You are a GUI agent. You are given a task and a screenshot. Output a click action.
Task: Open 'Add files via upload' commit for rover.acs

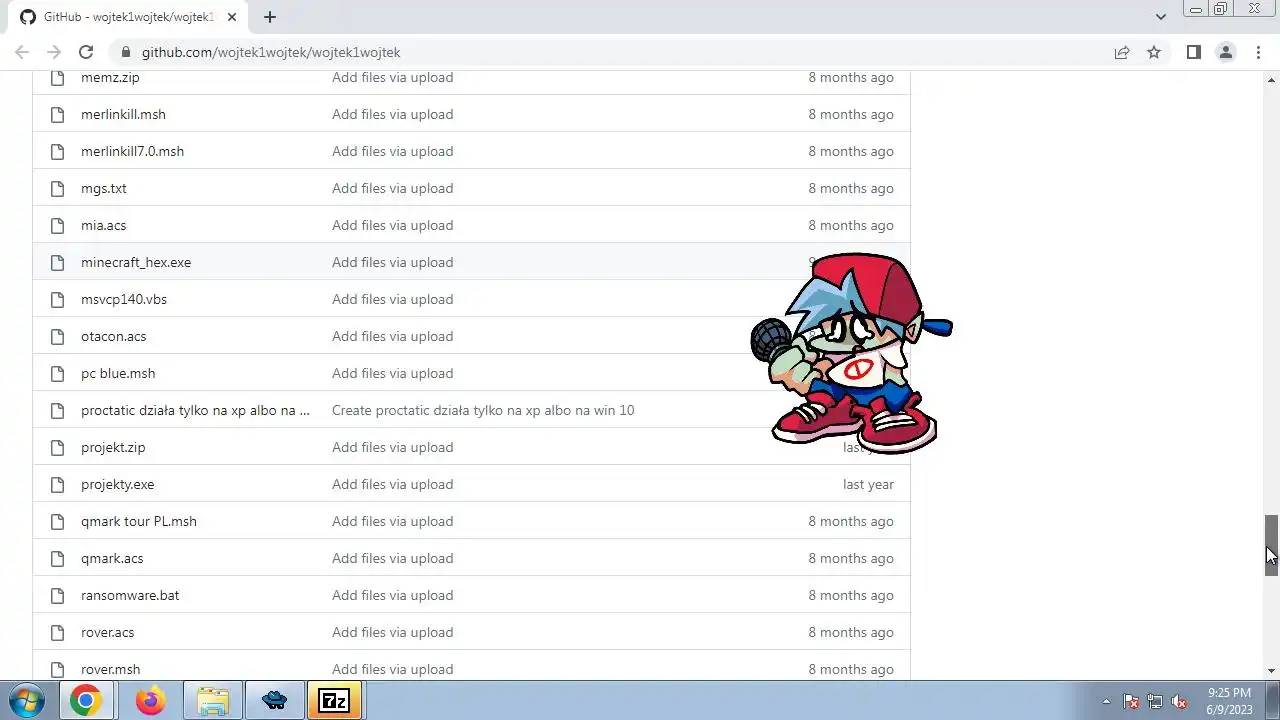point(392,632)
